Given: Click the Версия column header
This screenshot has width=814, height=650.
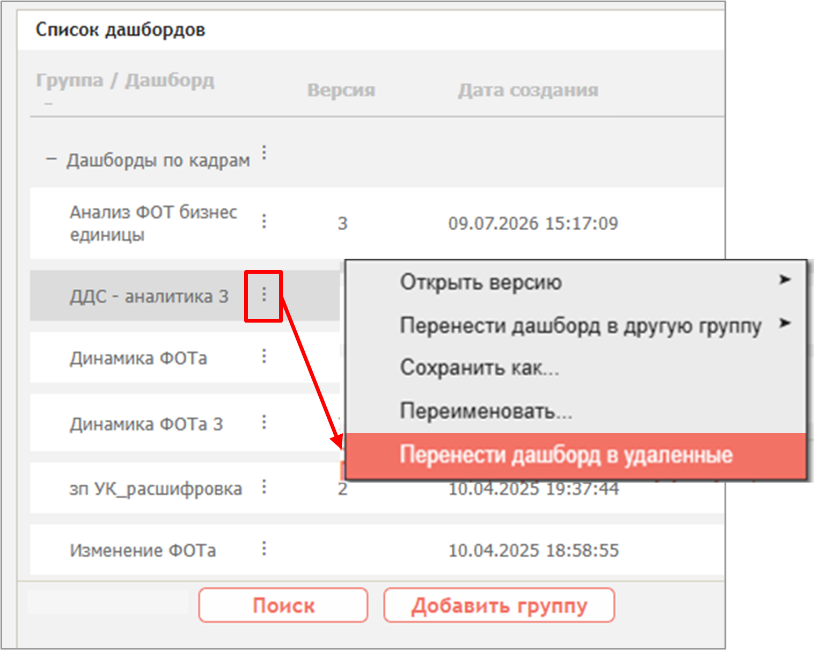Looking at the screenshot, I should (341, 90).
